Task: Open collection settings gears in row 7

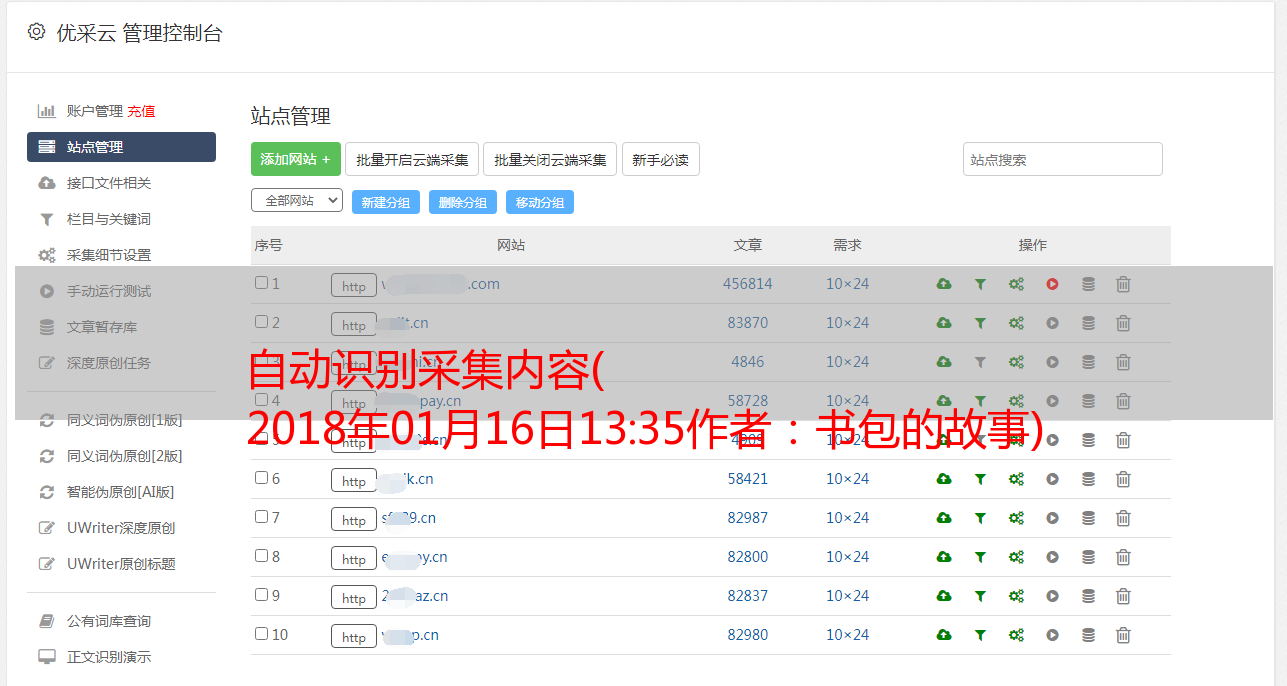Action: [x=1016, y=518]
